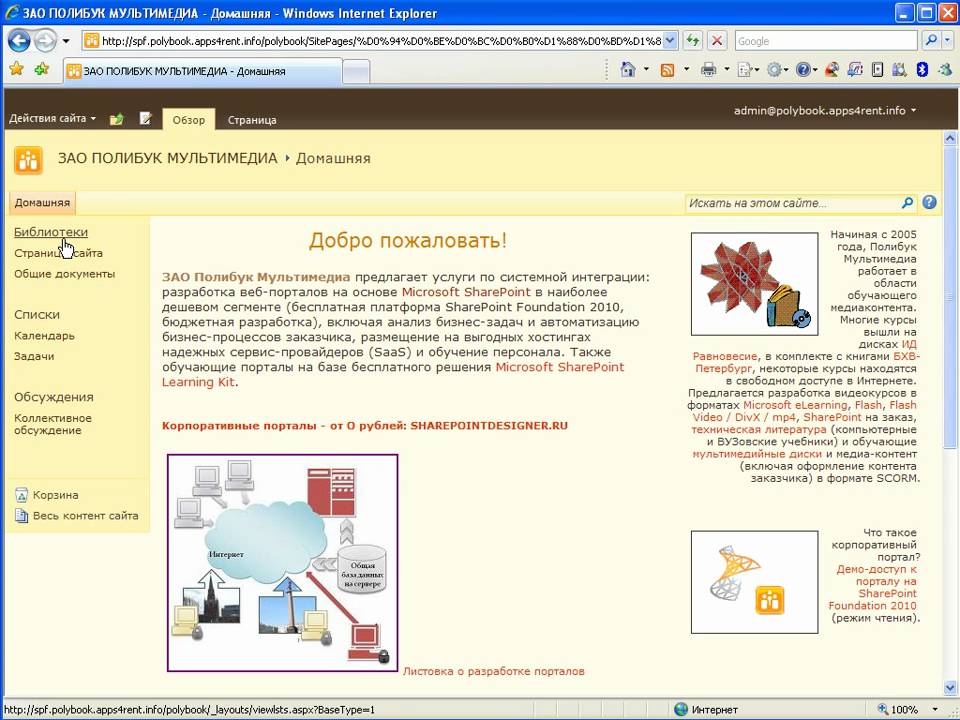
Task: Open the Календарь list
Action: click(44, 336)
